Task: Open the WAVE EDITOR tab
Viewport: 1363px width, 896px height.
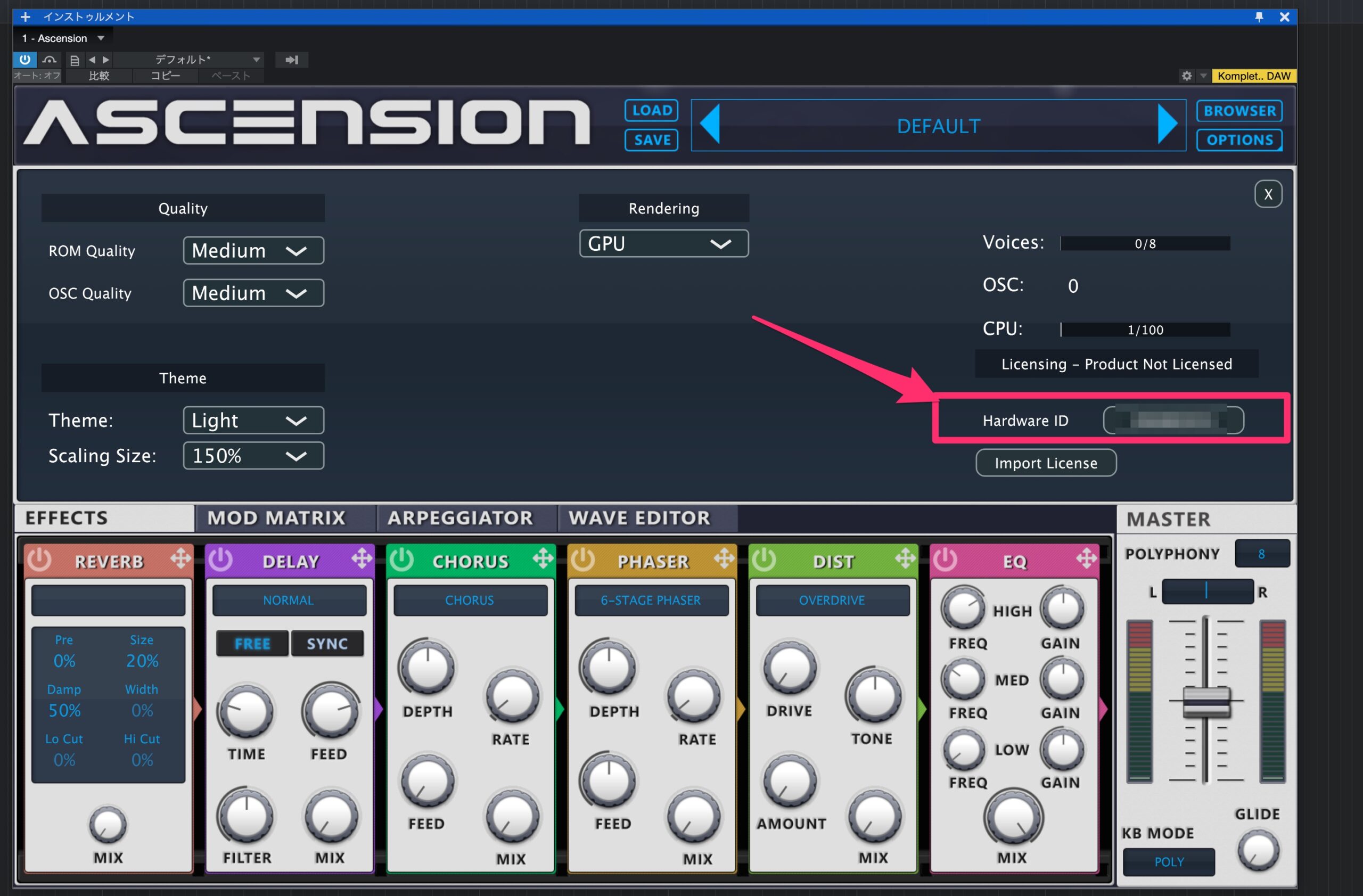Action: (639, 517)
